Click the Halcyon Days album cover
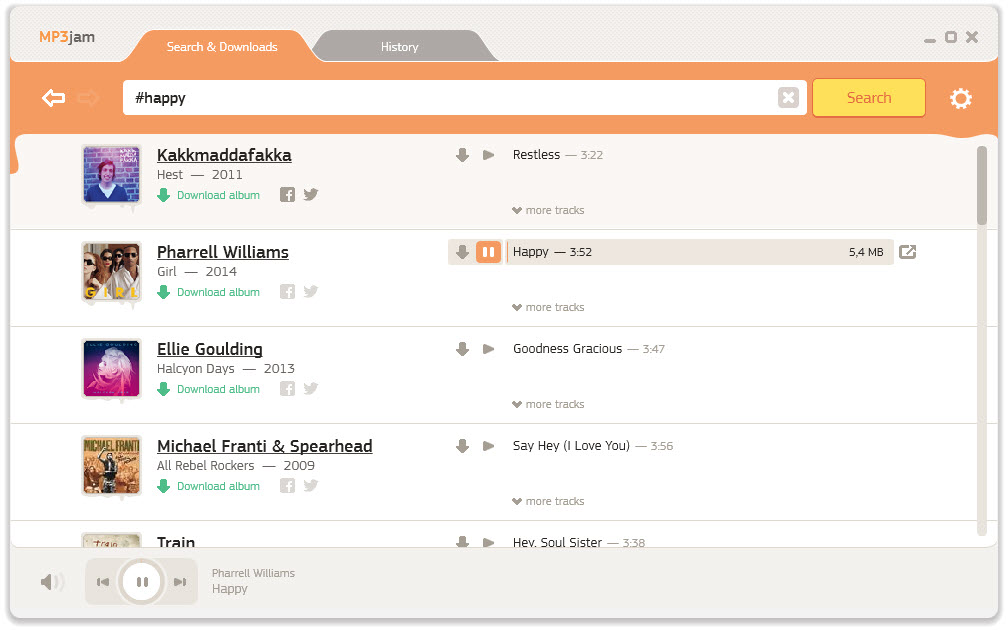The width and height of the screenshot is (1008, 630). click(111, 368)
